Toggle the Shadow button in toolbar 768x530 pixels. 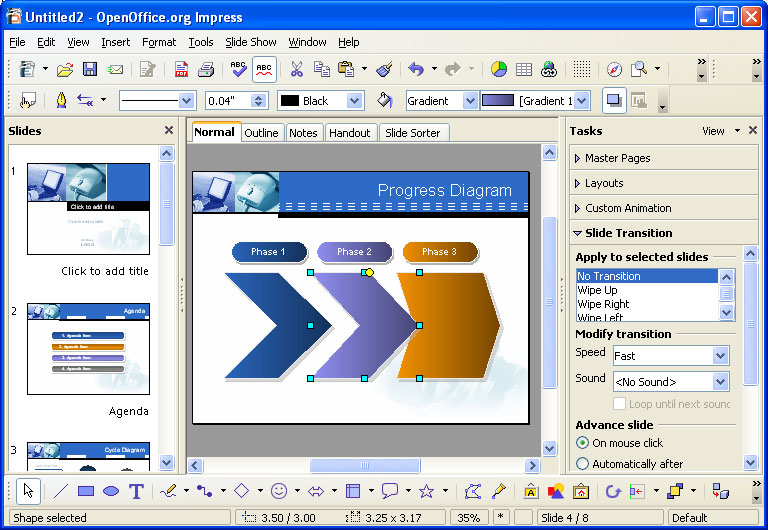(x=613, y=100)
